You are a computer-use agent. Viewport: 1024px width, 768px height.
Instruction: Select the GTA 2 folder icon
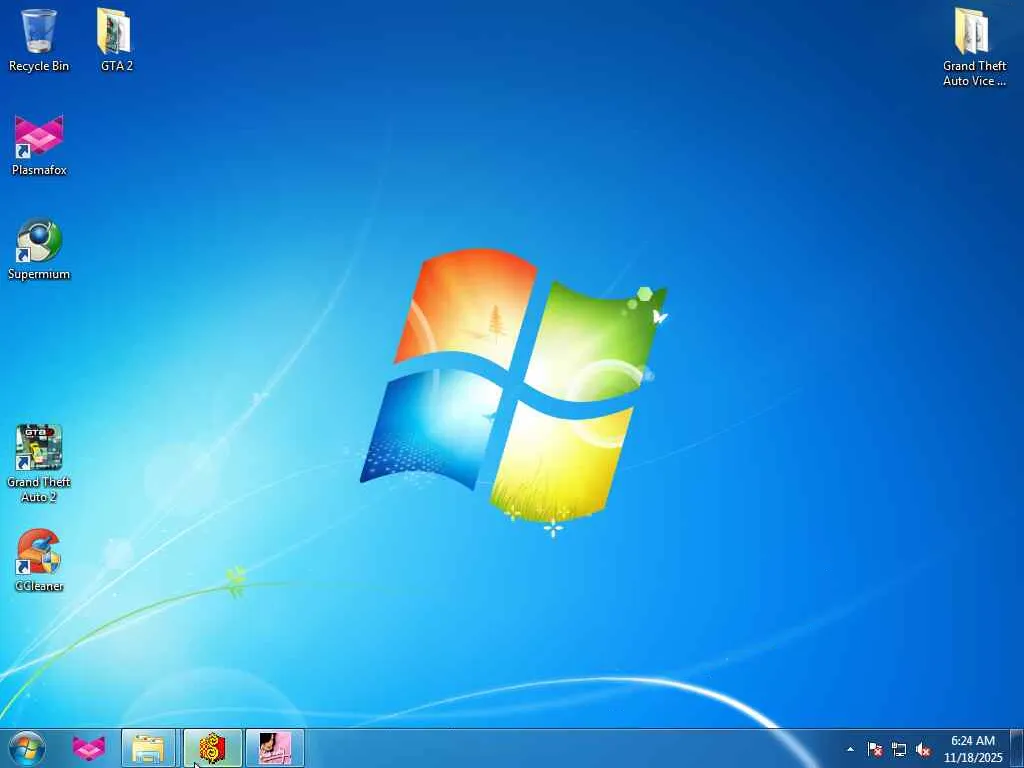pos(116,39)
